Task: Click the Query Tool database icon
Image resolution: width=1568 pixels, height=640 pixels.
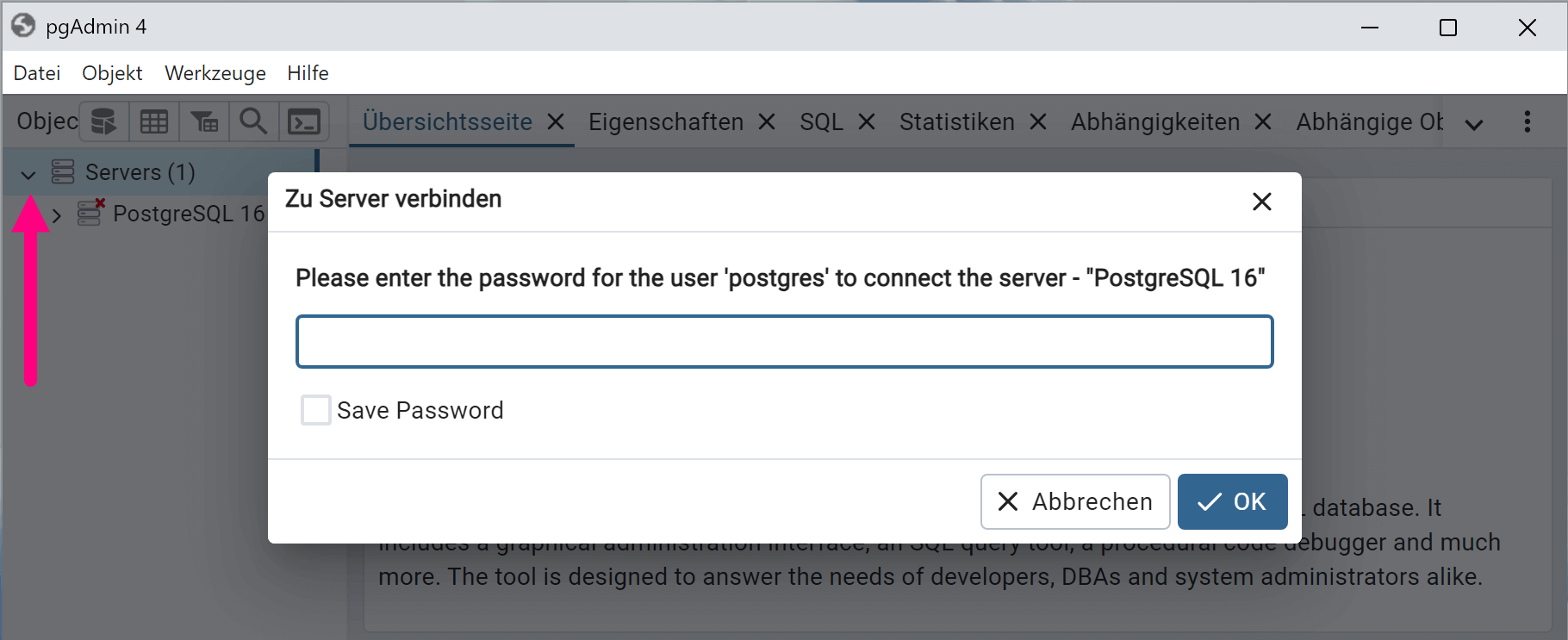Action: tap(104, 121)
